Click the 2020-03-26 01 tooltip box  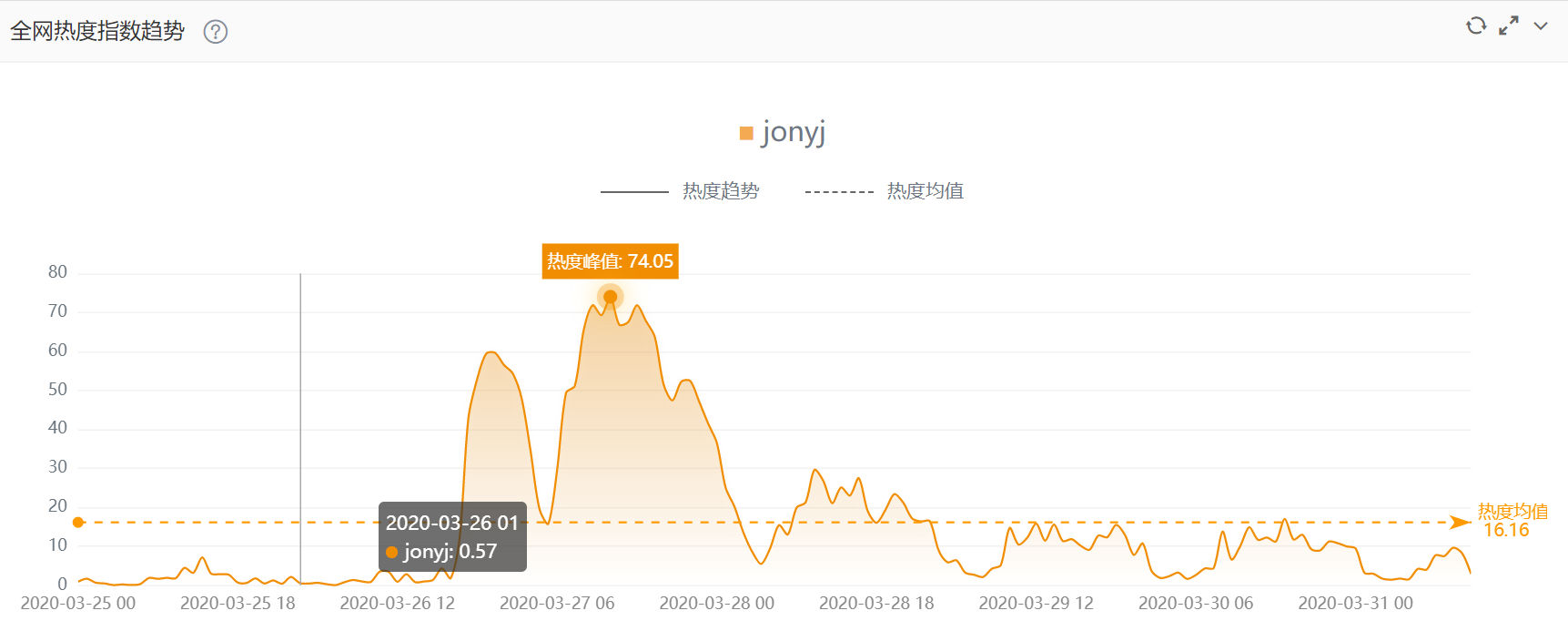(x=452, y=536)
